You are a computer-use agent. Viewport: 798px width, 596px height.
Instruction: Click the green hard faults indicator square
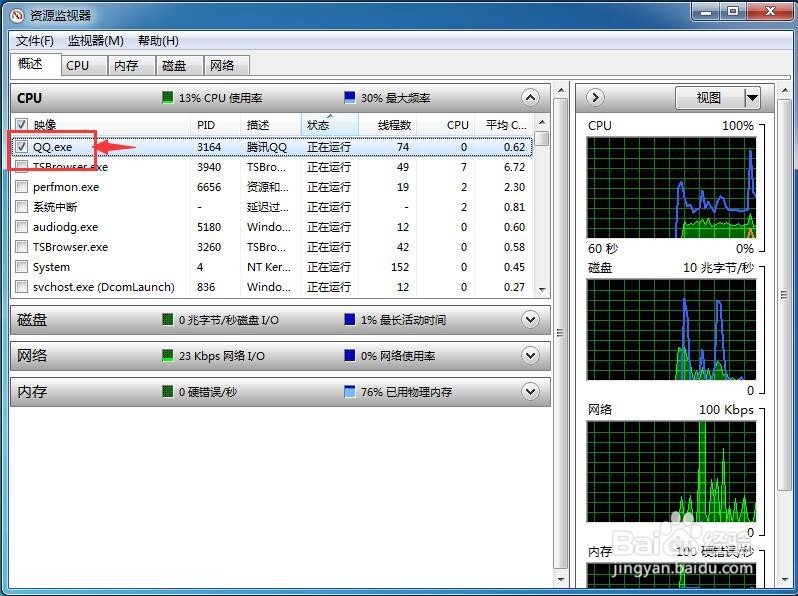click(x=167, y=391)
